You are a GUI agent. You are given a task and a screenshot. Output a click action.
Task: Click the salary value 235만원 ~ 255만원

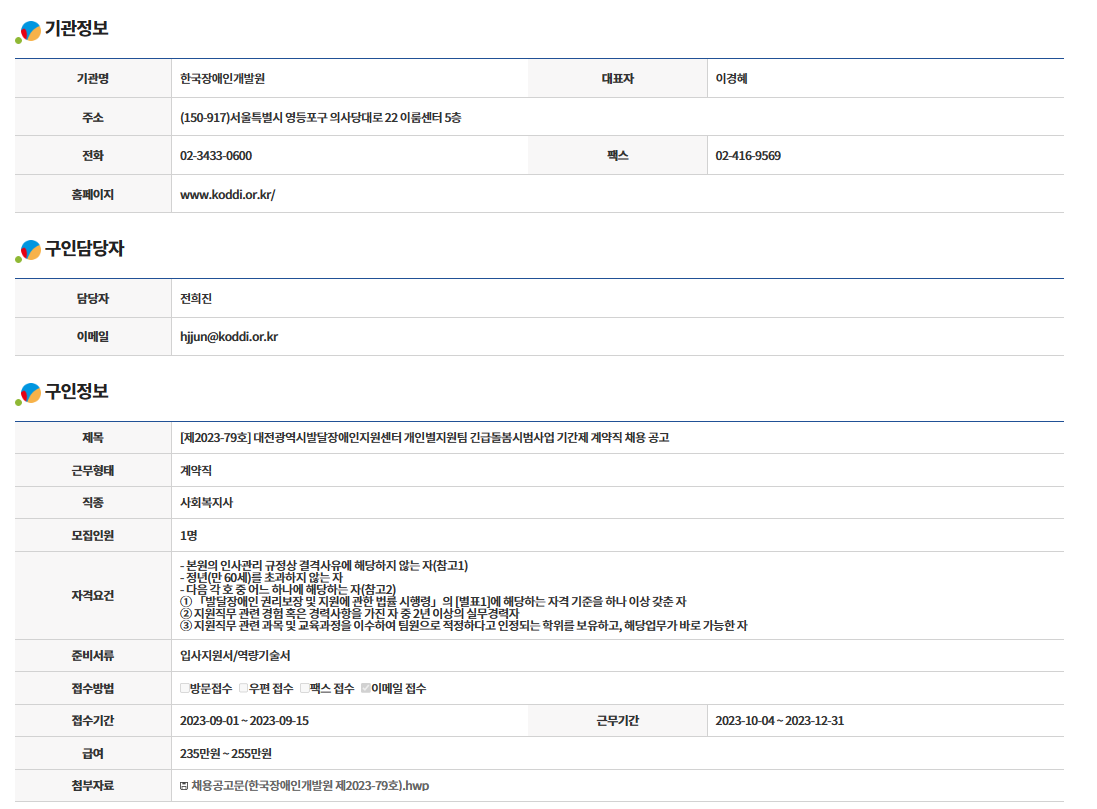point(226,753)
